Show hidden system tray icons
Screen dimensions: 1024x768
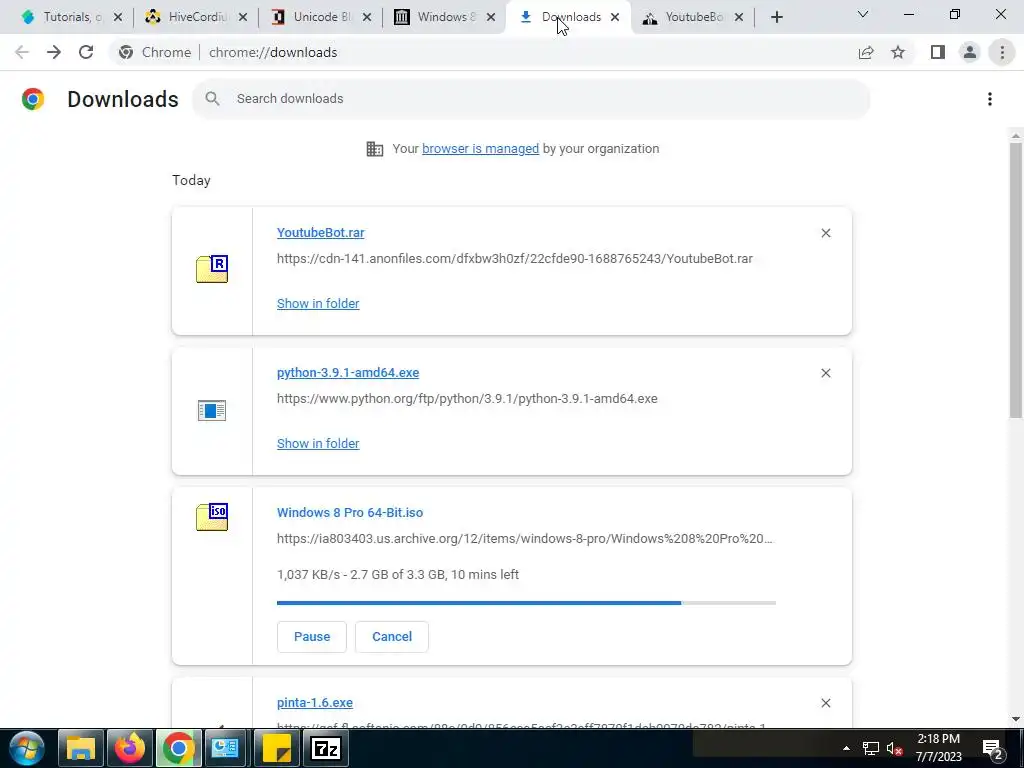(x=846, y=748)
